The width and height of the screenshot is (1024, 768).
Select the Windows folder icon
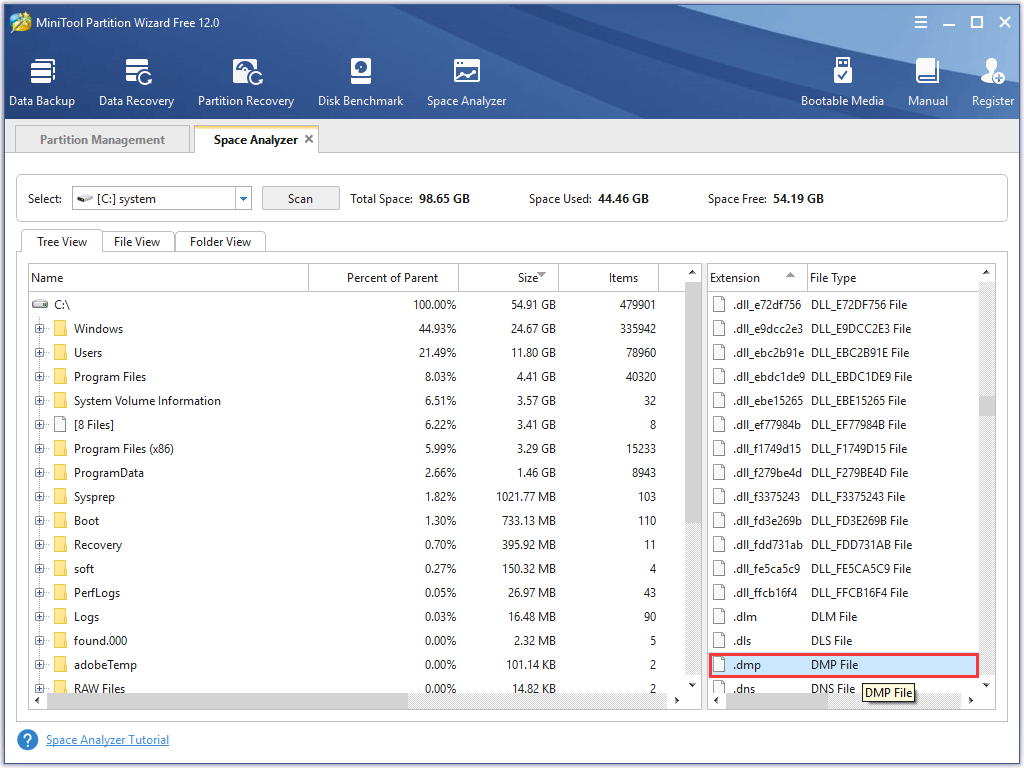tap(60, 328)
